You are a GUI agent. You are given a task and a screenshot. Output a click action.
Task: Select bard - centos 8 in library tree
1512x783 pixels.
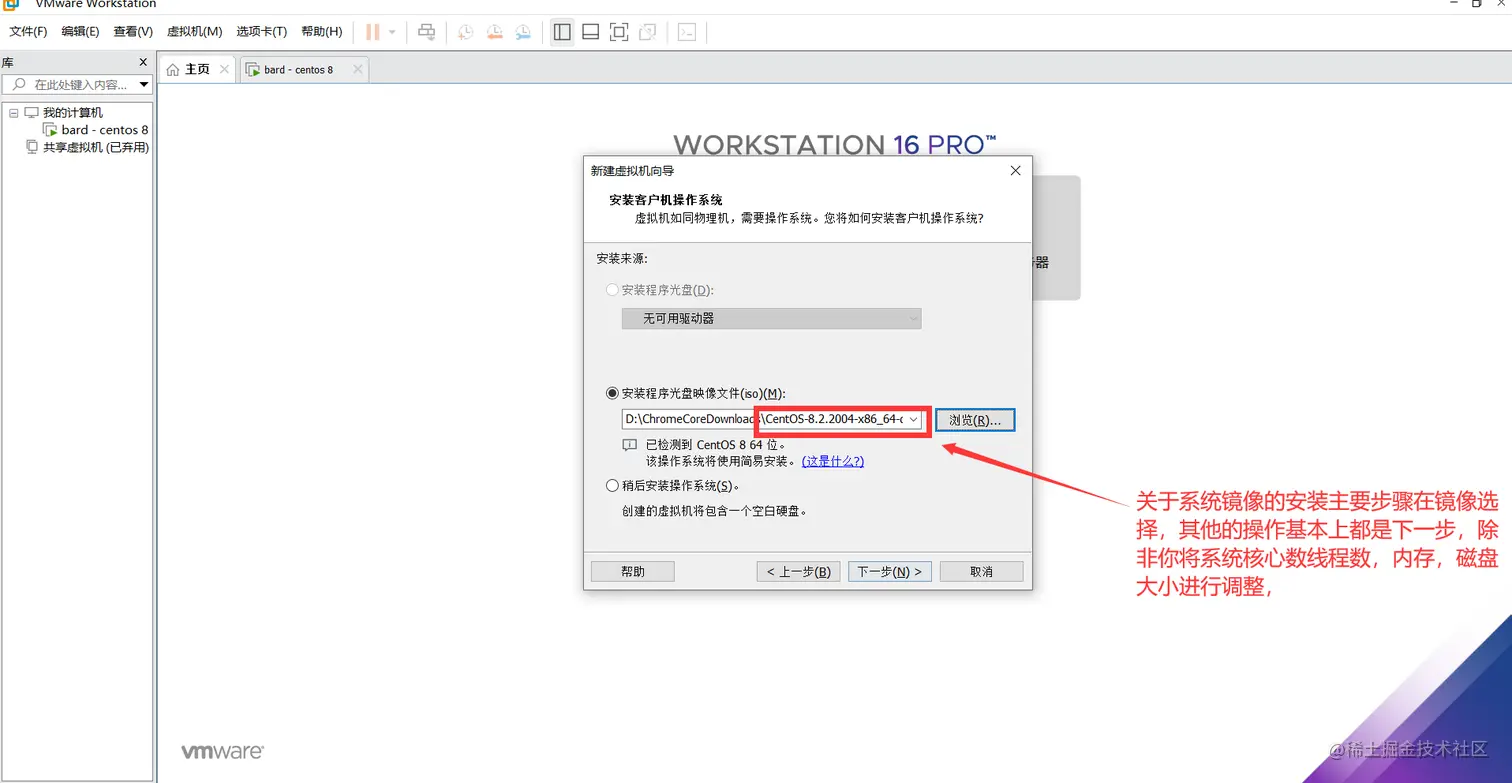105,130
